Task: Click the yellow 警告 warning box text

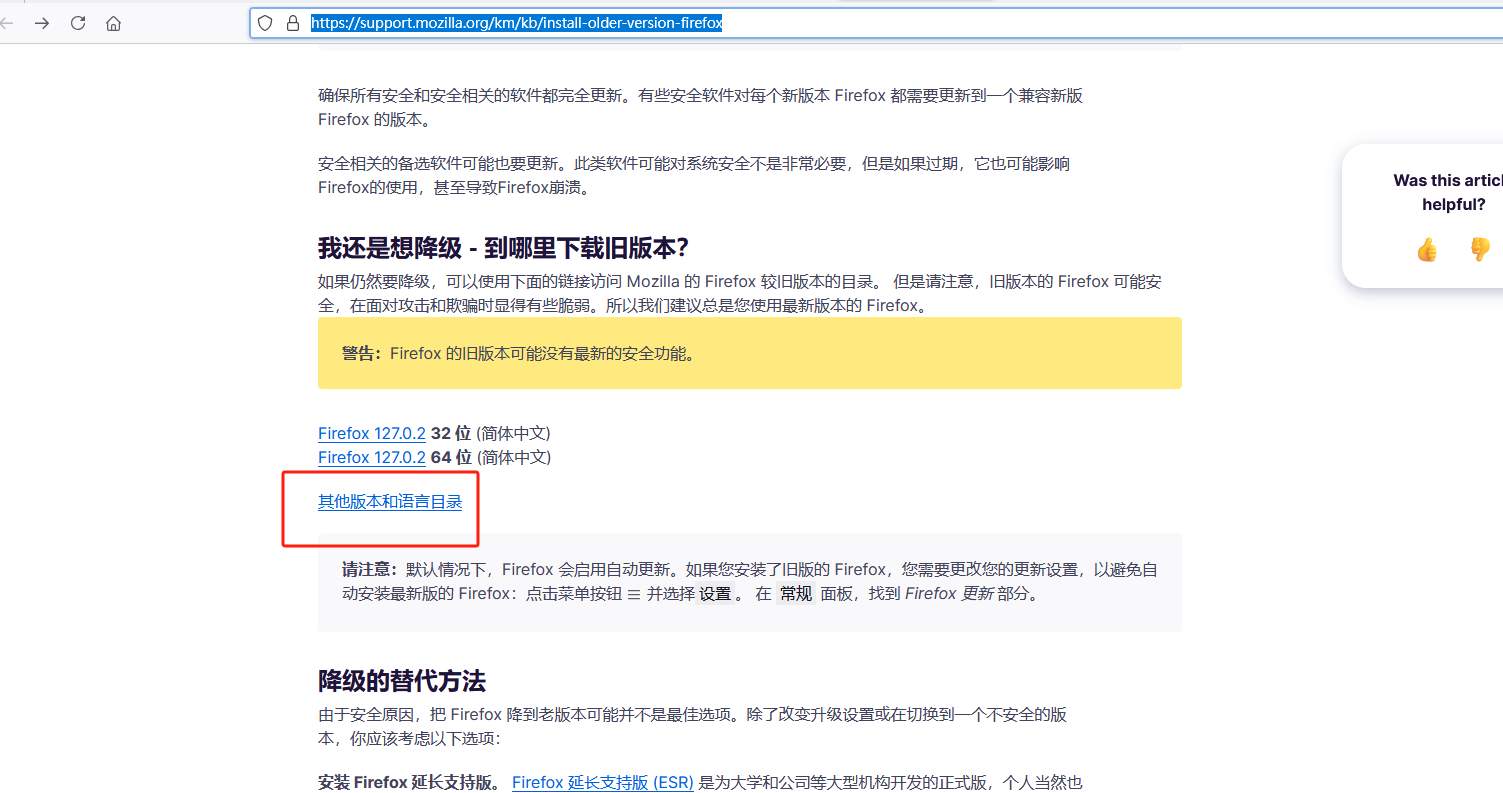Action: coord(518,353)
